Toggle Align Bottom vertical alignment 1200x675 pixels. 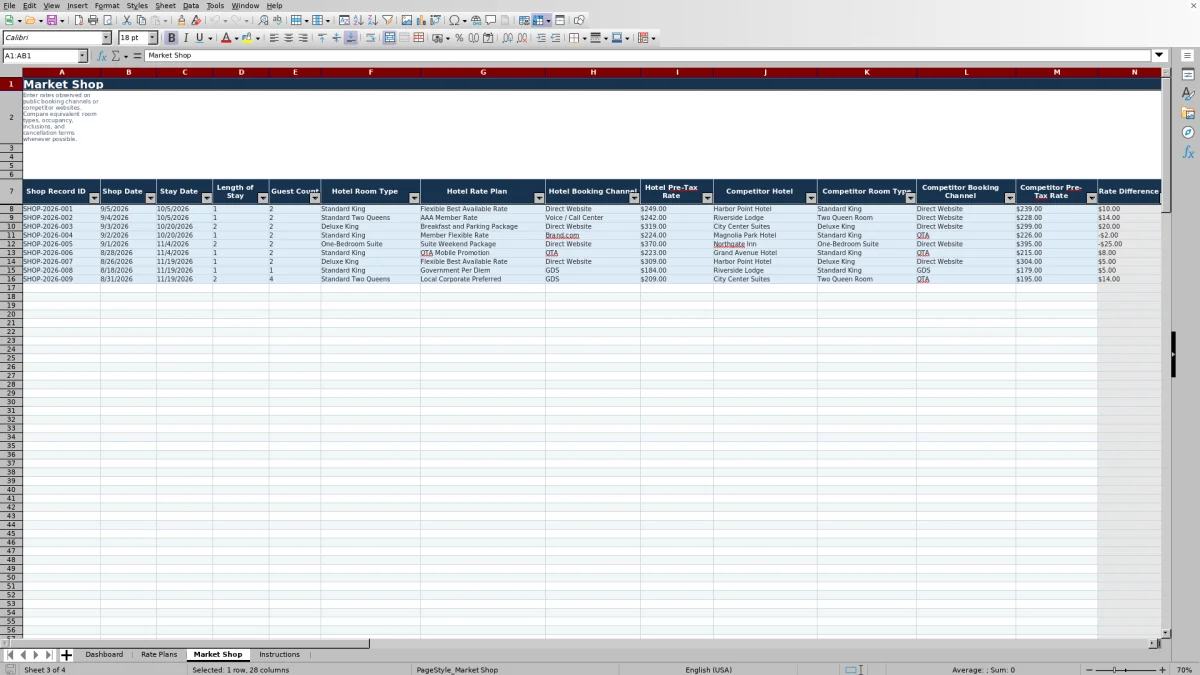tap(350, 38)
